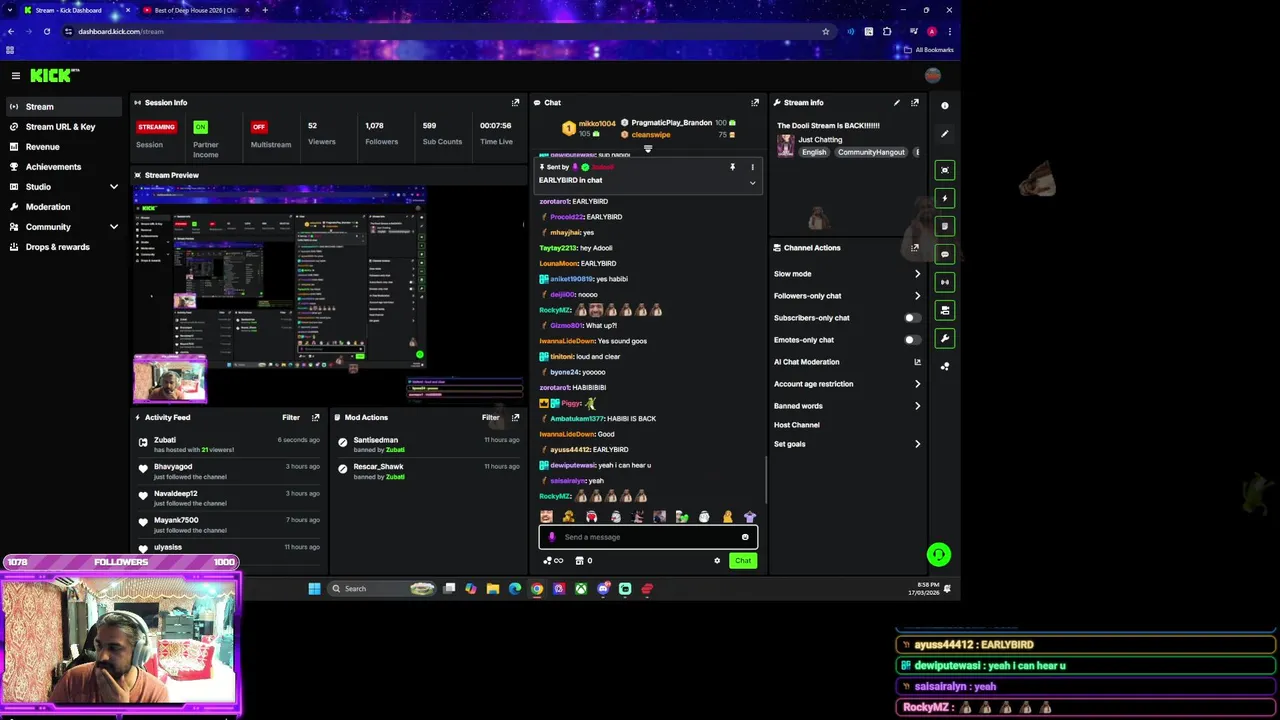Pop out the Session Info panel

click(x=515, y=102)
